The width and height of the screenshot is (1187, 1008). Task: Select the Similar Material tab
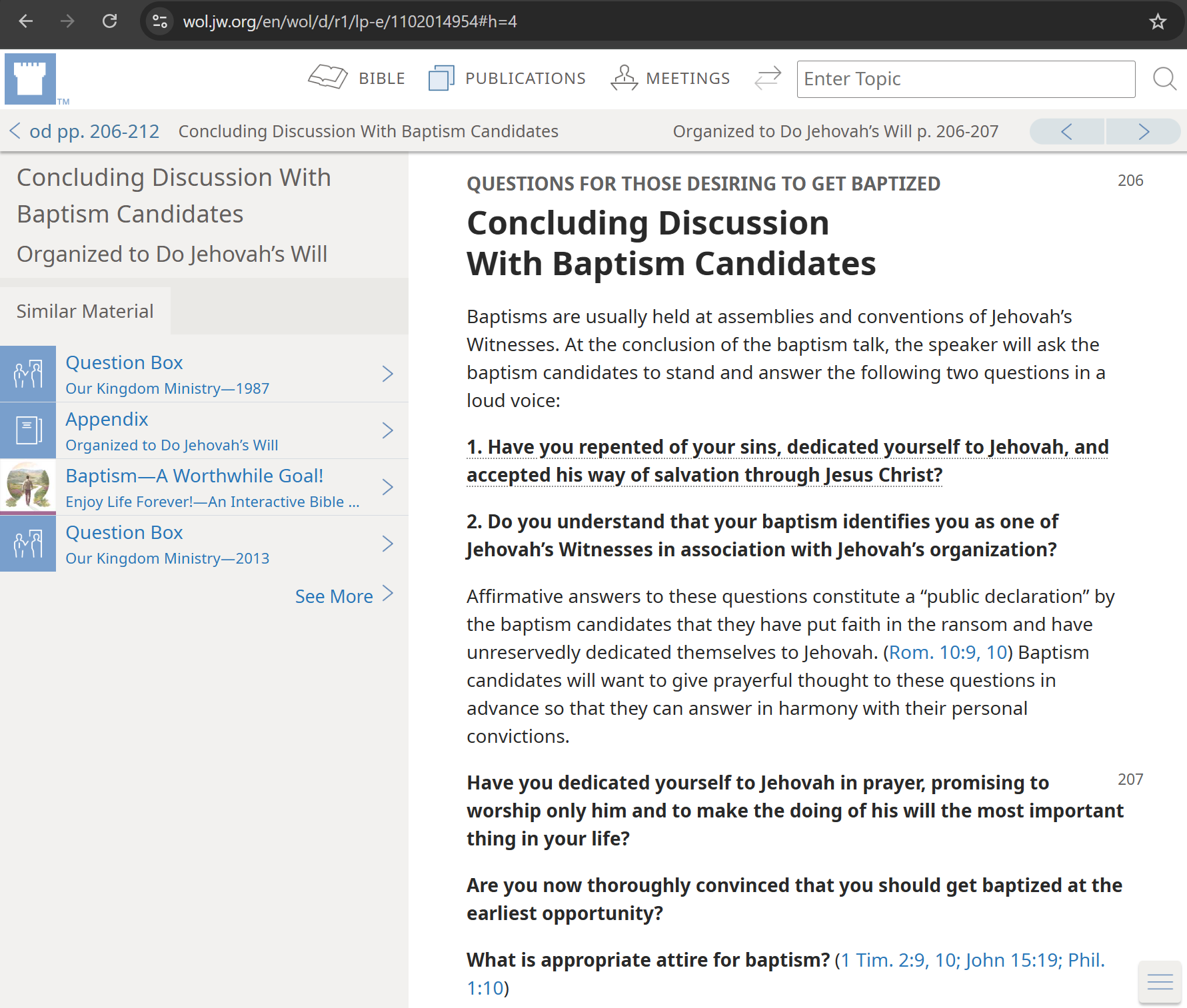point(85,311)
